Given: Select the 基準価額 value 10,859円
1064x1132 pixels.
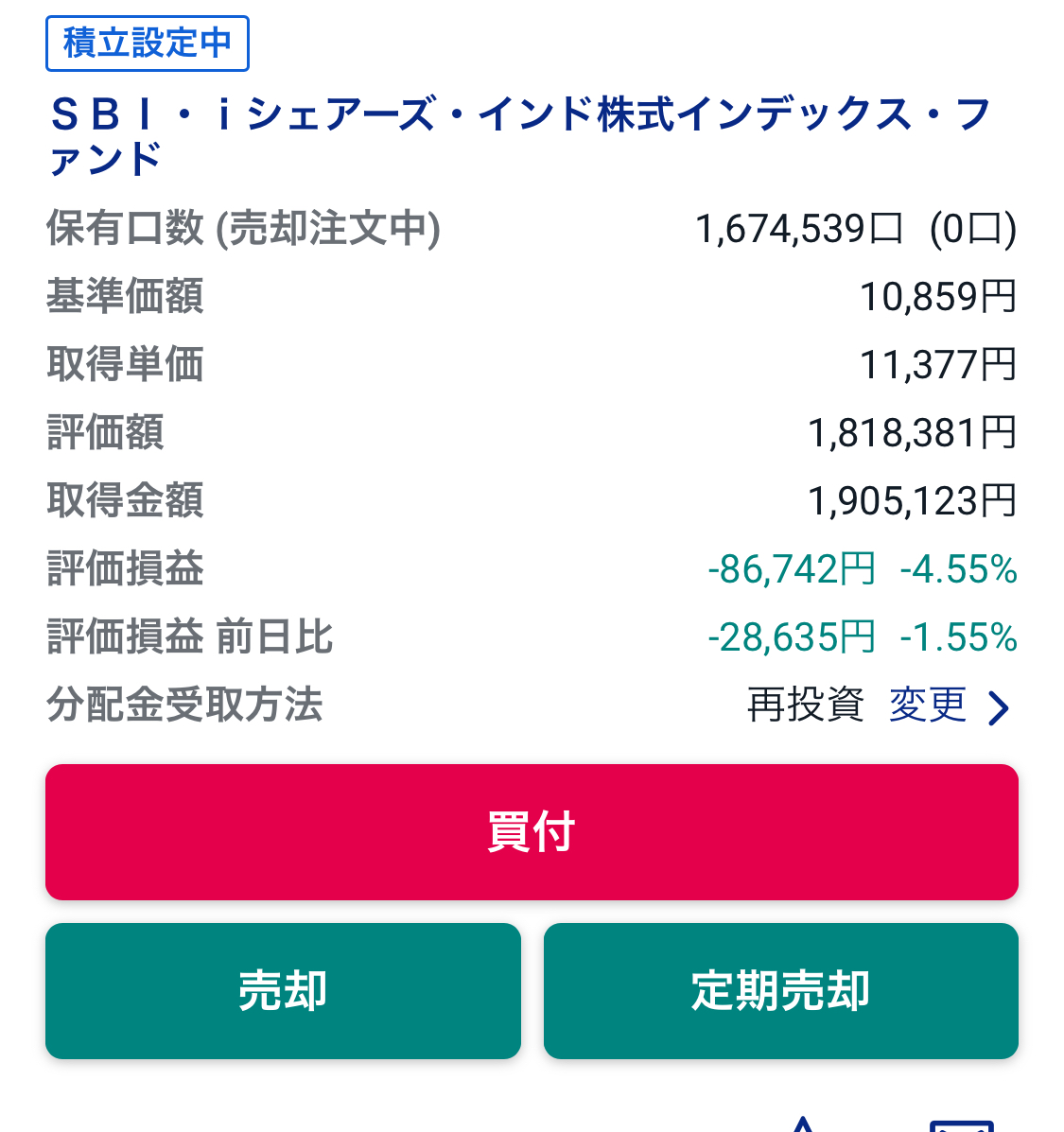Looking at the screenshot, I should click(x=937, y=297).
